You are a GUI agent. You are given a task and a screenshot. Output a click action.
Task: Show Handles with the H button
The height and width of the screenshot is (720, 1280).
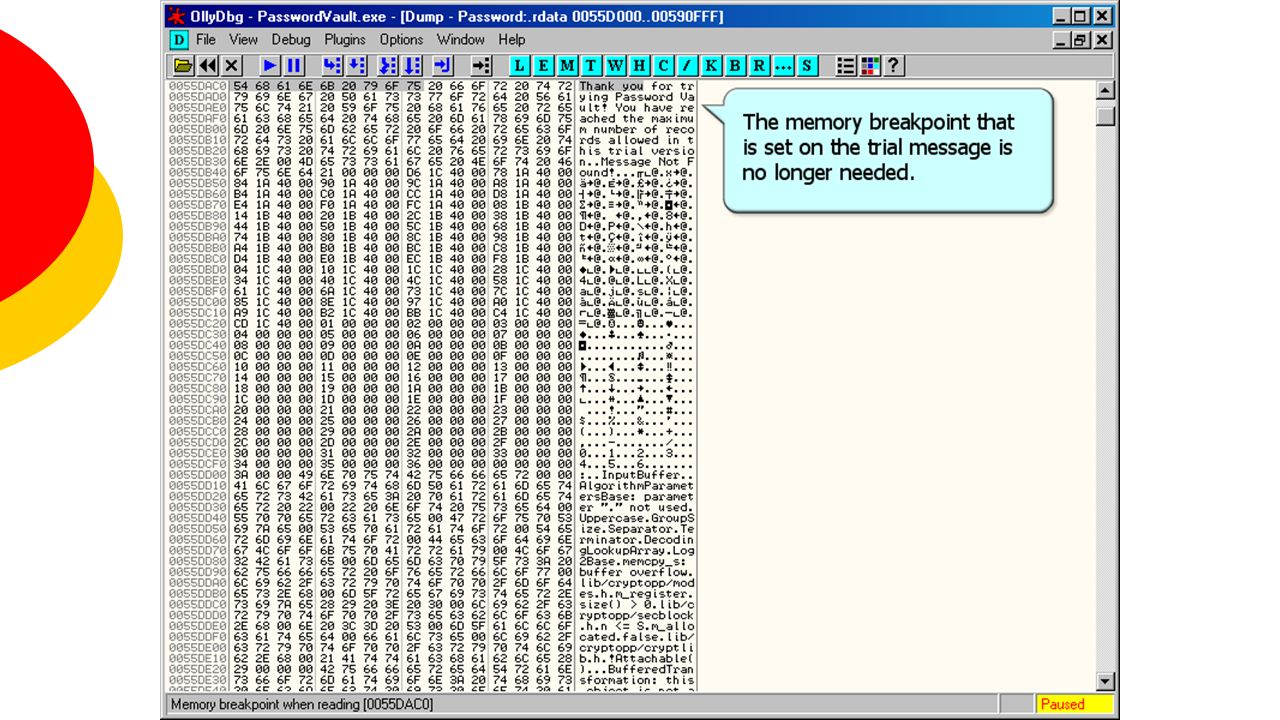639,66
